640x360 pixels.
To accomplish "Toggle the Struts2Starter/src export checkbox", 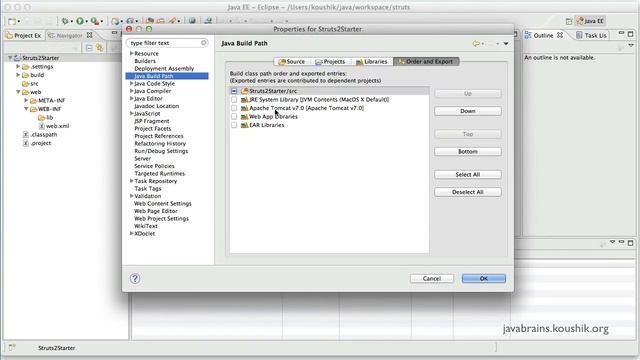I will (234, 91).
